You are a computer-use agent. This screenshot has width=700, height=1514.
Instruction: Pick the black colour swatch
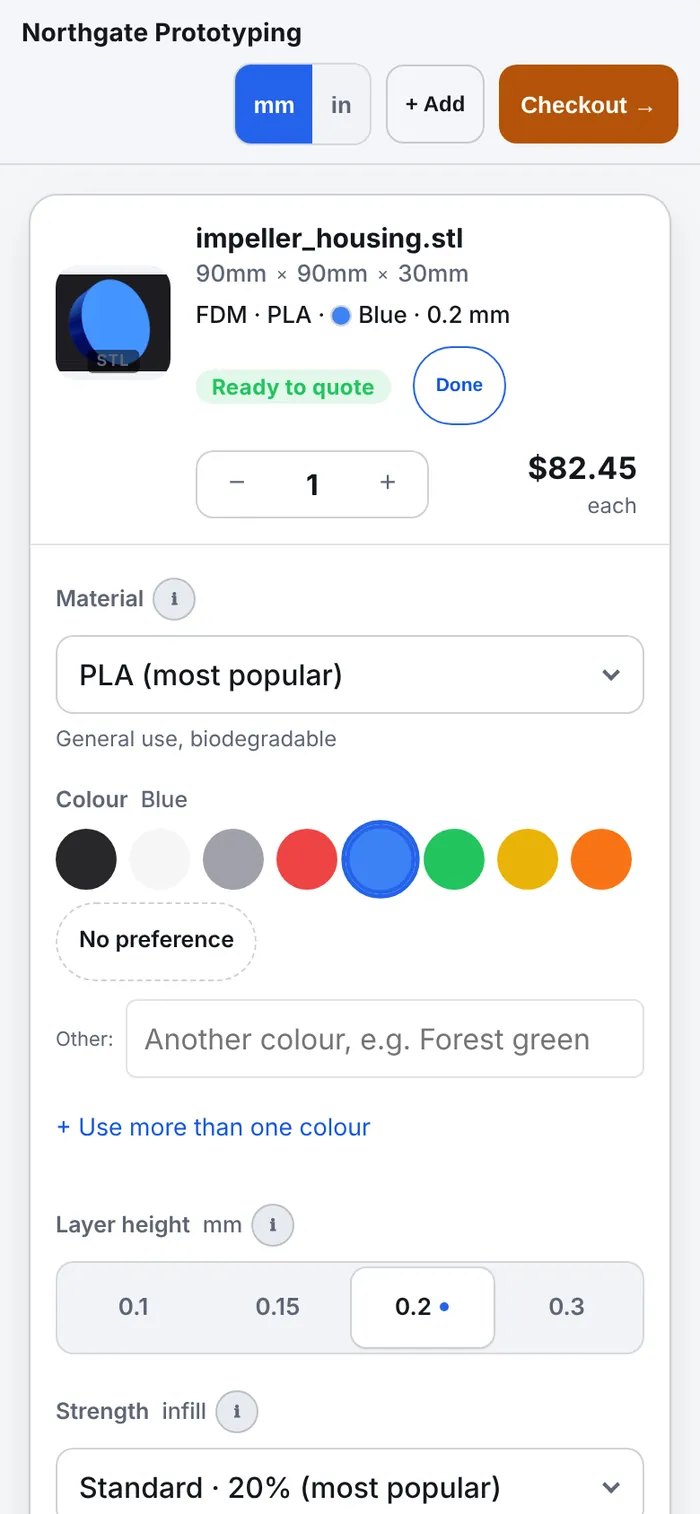coord(86,859)
